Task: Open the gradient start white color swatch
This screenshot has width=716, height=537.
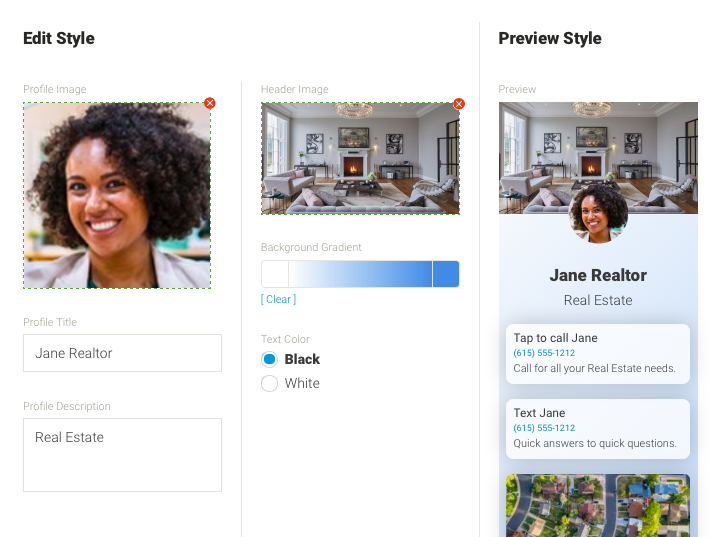Action: pos(275,274)
